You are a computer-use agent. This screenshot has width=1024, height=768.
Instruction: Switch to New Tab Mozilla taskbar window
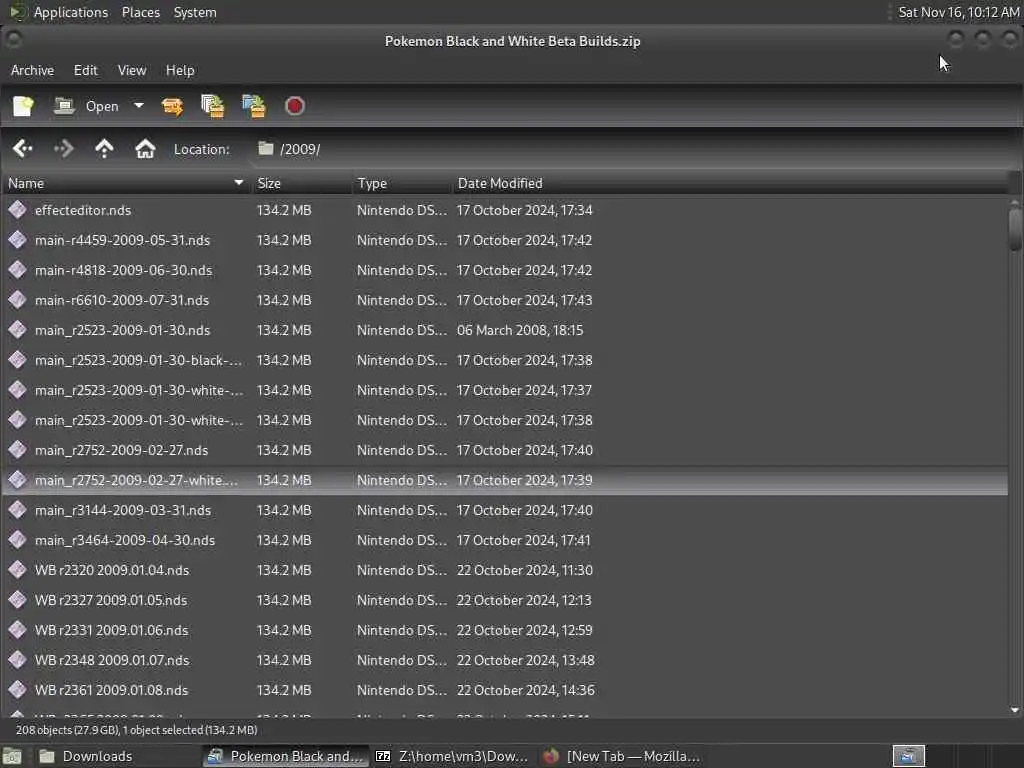(622, 756)
